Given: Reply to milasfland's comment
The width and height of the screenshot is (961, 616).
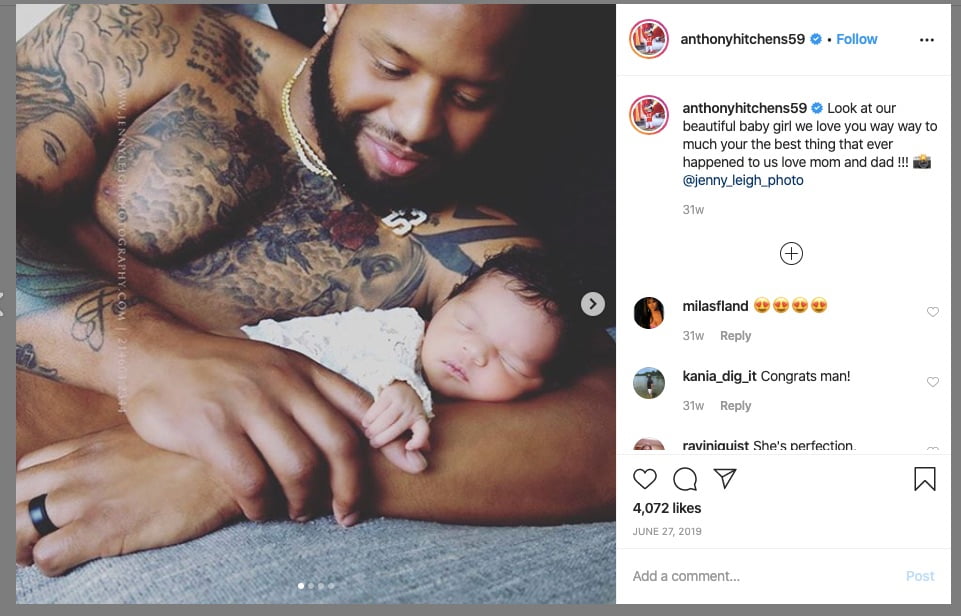Looking at the screenshot, I should [x=735, y=335].
